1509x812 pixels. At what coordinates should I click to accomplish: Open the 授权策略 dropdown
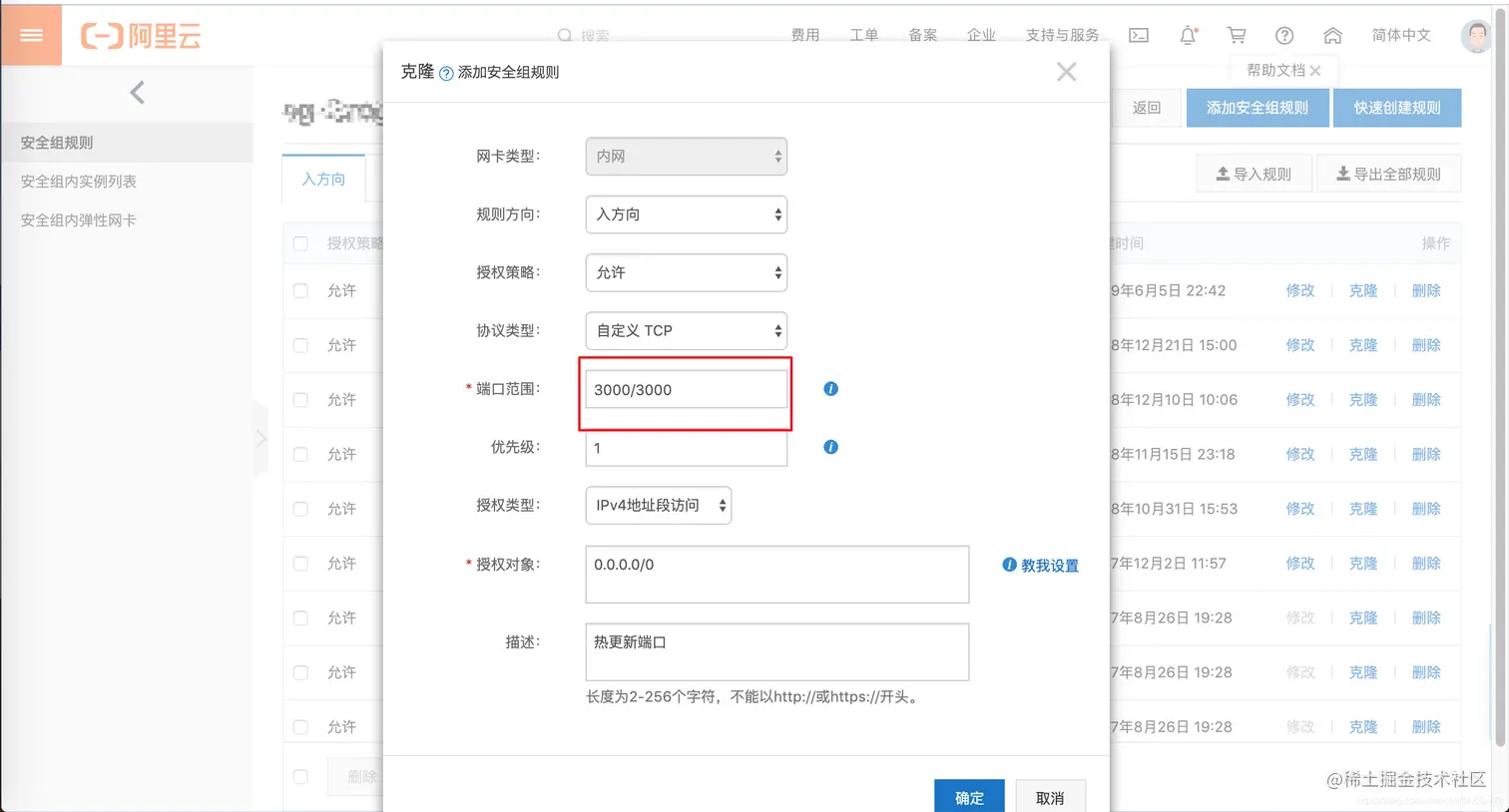687,272
